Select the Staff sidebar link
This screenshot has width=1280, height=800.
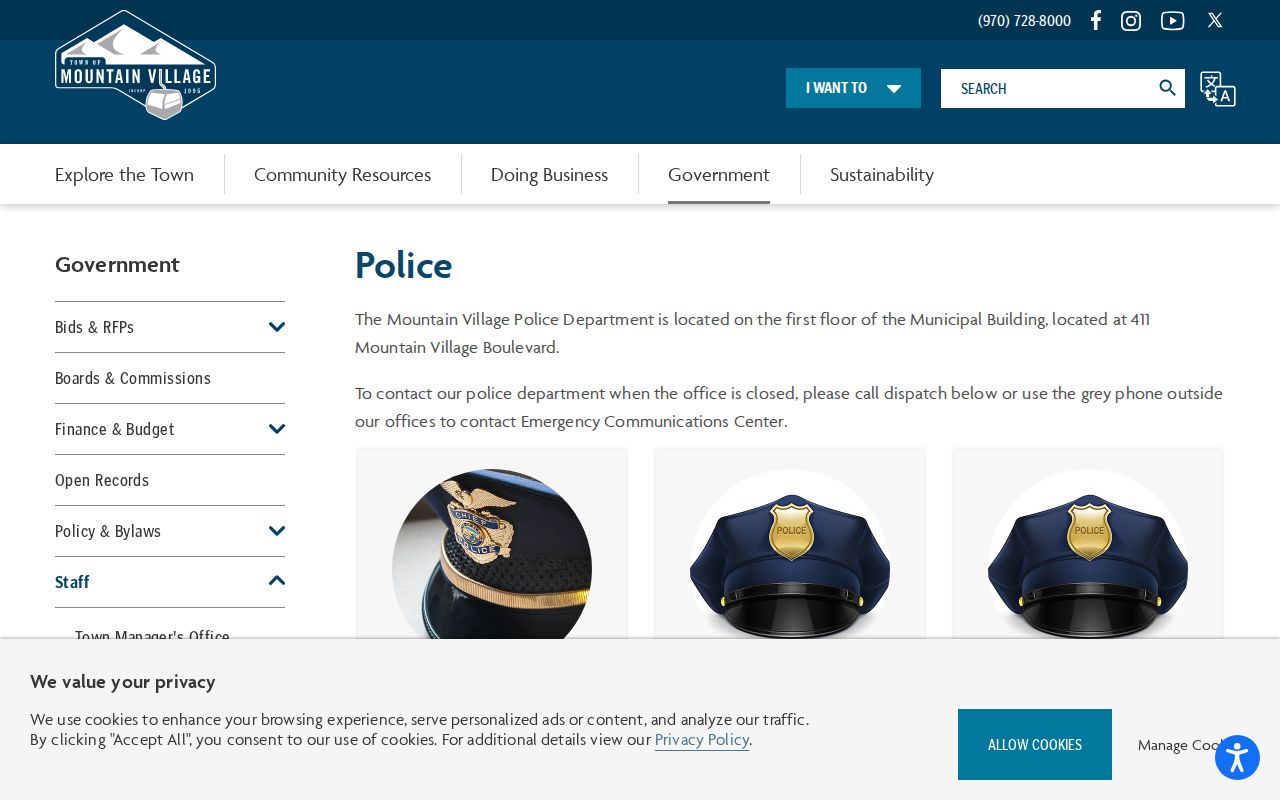click(x=72, y=582)
